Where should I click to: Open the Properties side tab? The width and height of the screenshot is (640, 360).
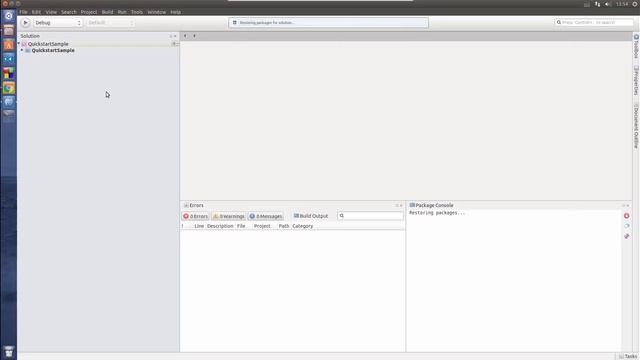point(636,80)
